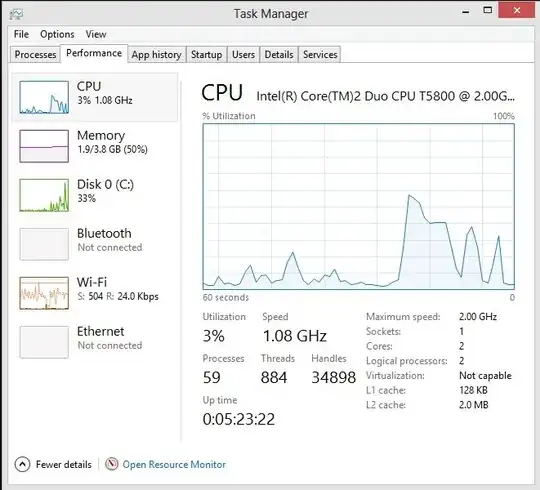The width and height of the screenshot is (540, 490).
Task: Open the File menu
Action: (21, 34)
